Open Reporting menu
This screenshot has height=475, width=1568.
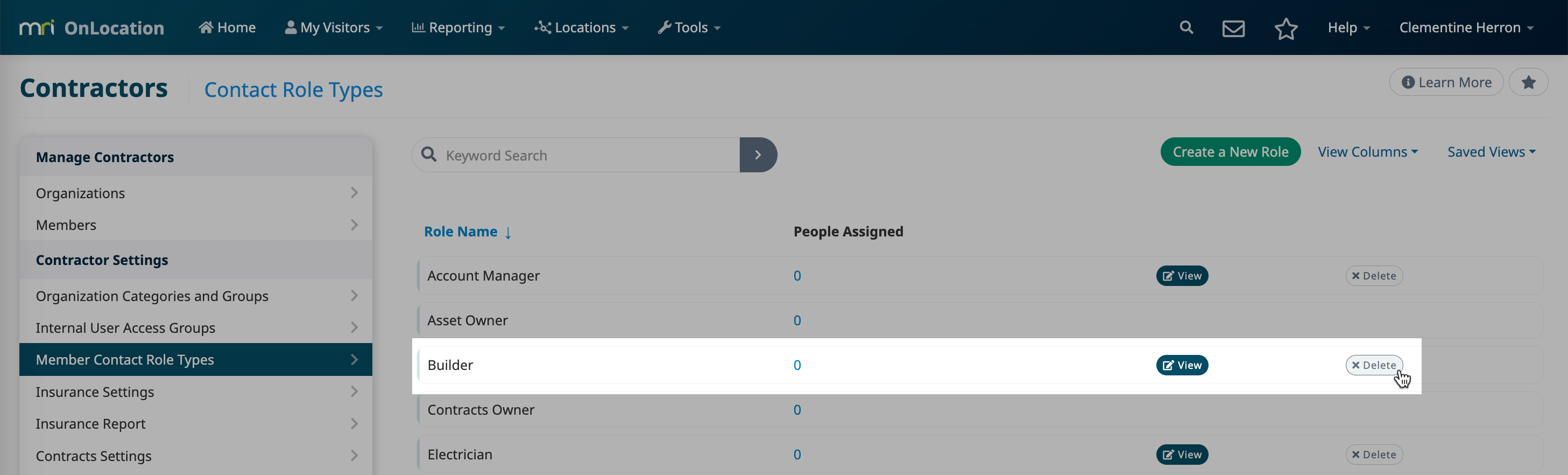(458, 27)
